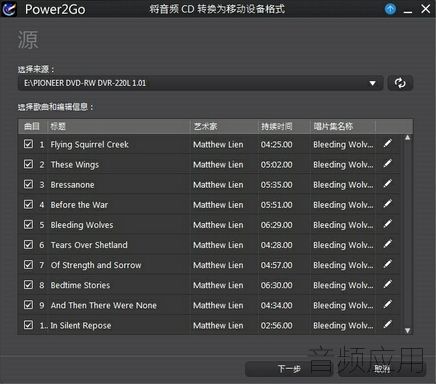
Task: Click the track list scroll down arrow
Action: click(407, 331)
